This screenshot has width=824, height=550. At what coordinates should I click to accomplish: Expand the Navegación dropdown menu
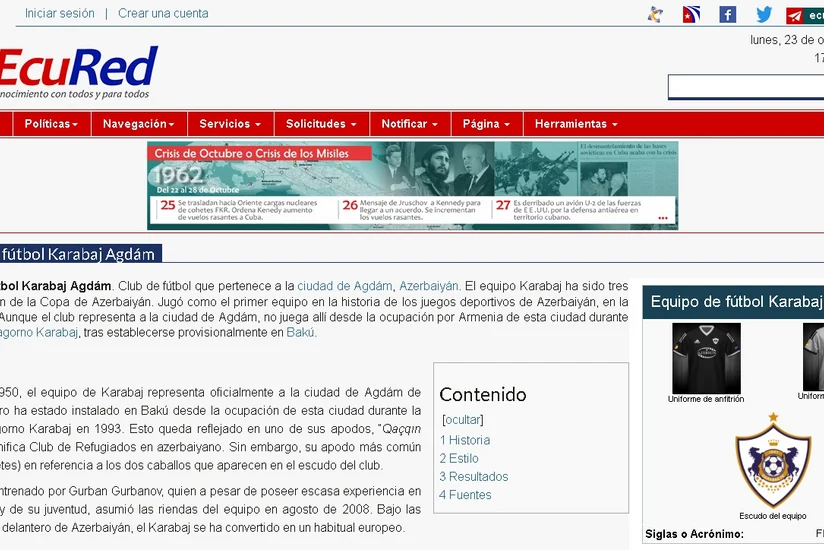(x=139, y=124)
